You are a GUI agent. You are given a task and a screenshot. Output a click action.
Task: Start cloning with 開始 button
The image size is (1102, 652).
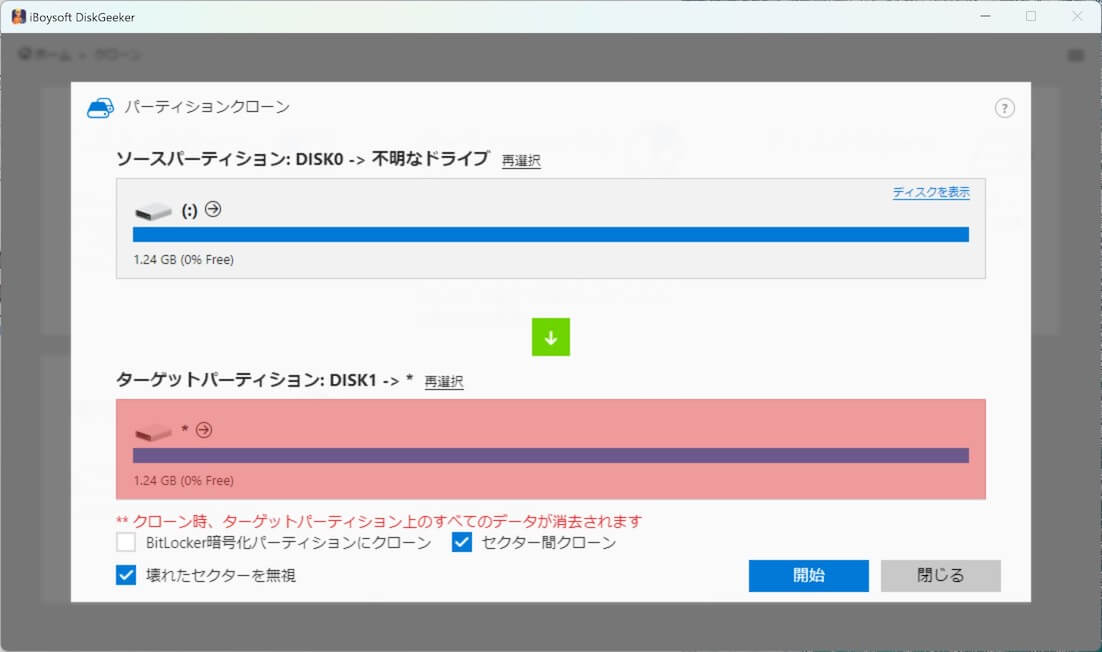pyautogui.click(x=808, y=575)
